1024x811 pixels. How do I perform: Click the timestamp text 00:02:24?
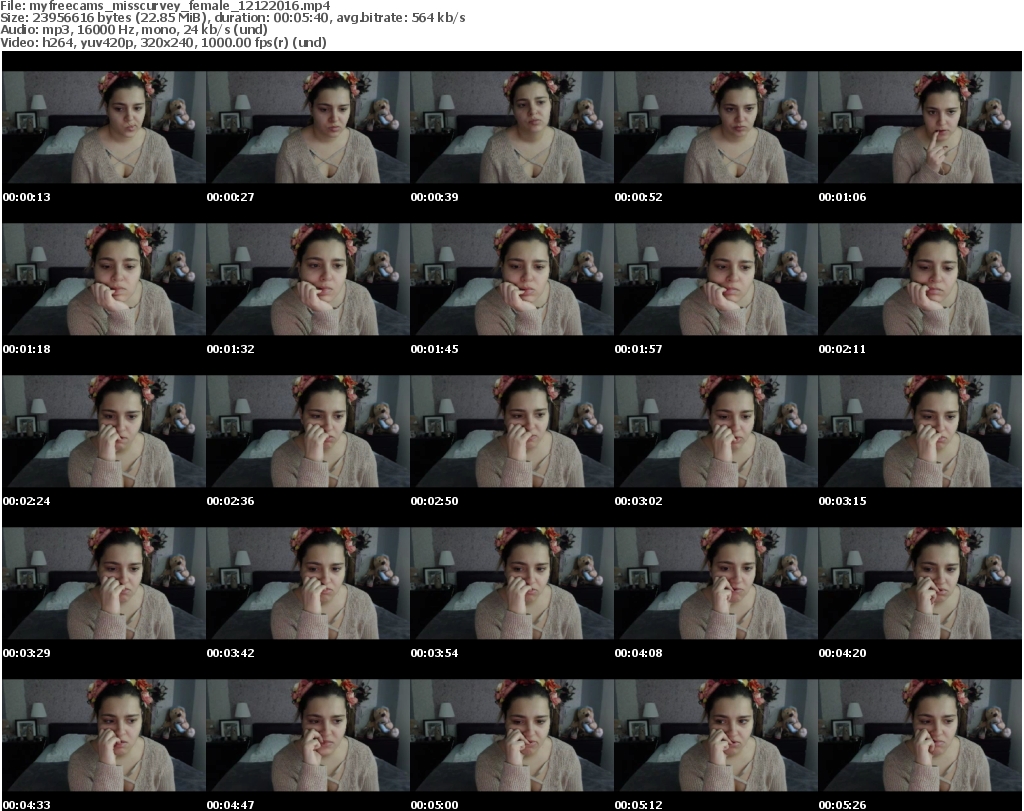[x=27, y=501]
